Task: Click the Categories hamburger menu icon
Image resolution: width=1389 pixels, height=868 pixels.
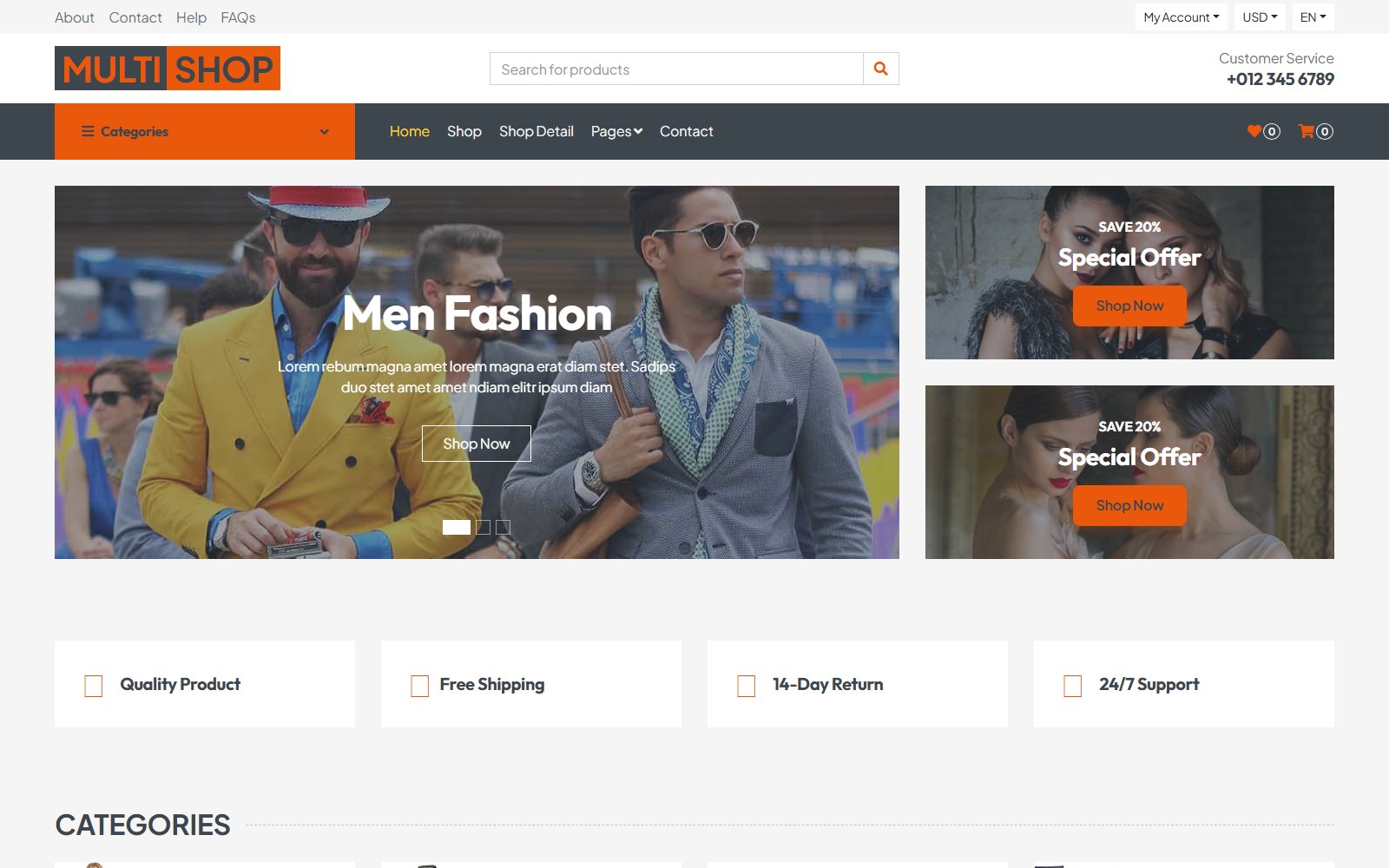Action: (88, 131)
